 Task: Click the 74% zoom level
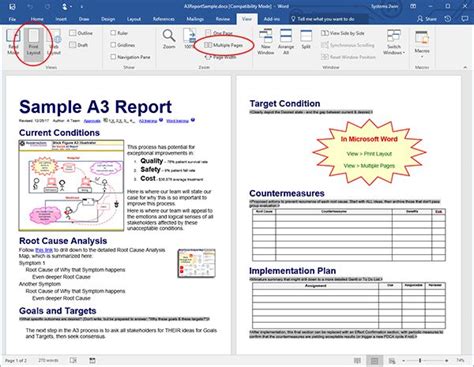(460, 361)
